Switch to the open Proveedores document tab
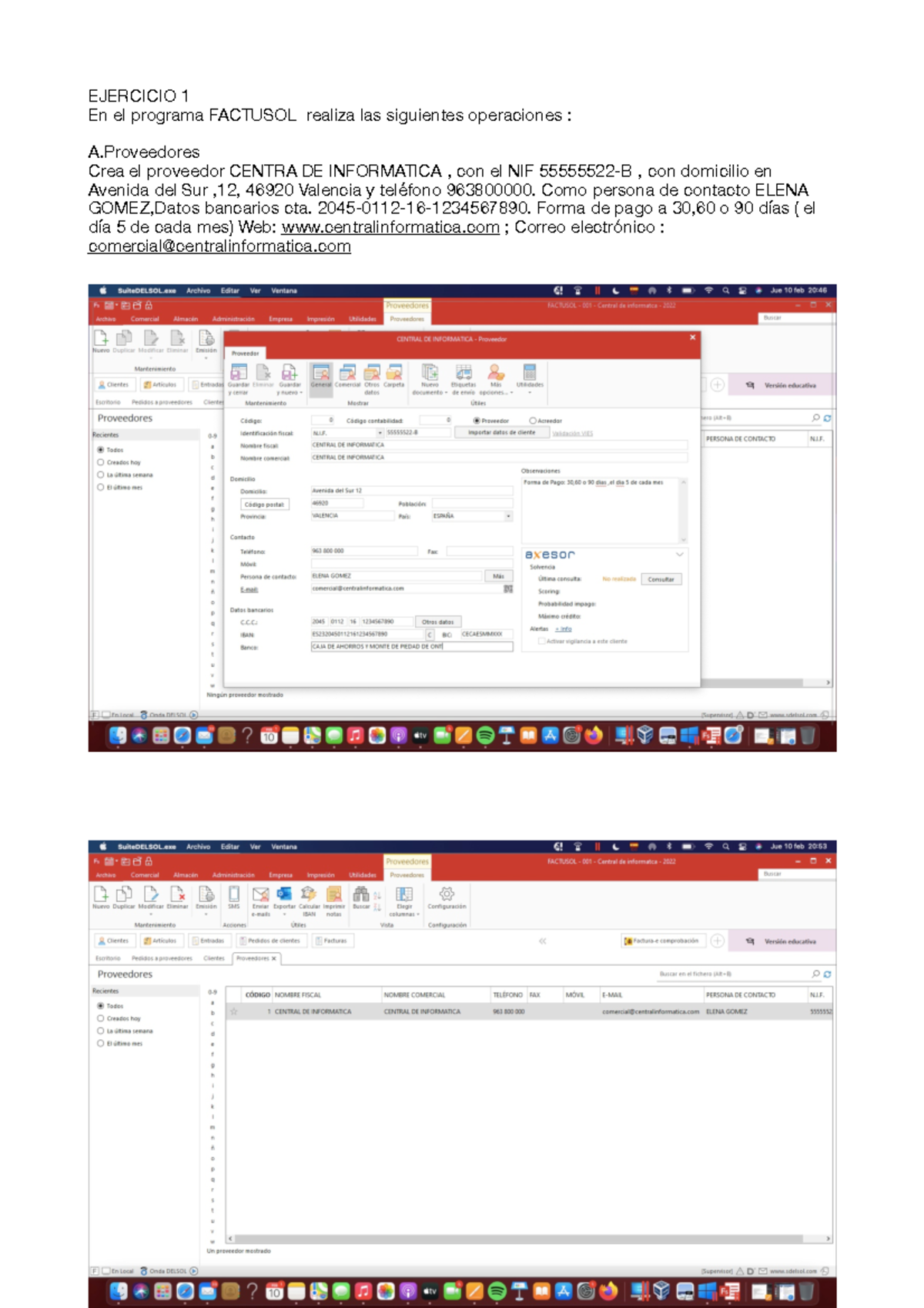 (x=255, y=958)
